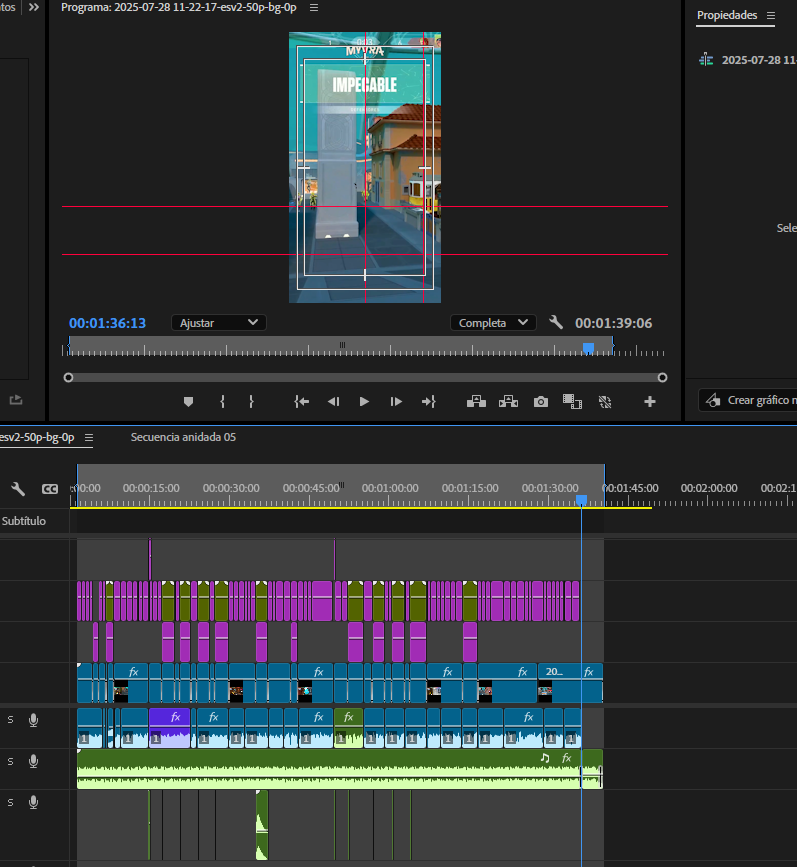Go to In point button
The height and width of the screenshot is (867, 797).
point(301,402)
